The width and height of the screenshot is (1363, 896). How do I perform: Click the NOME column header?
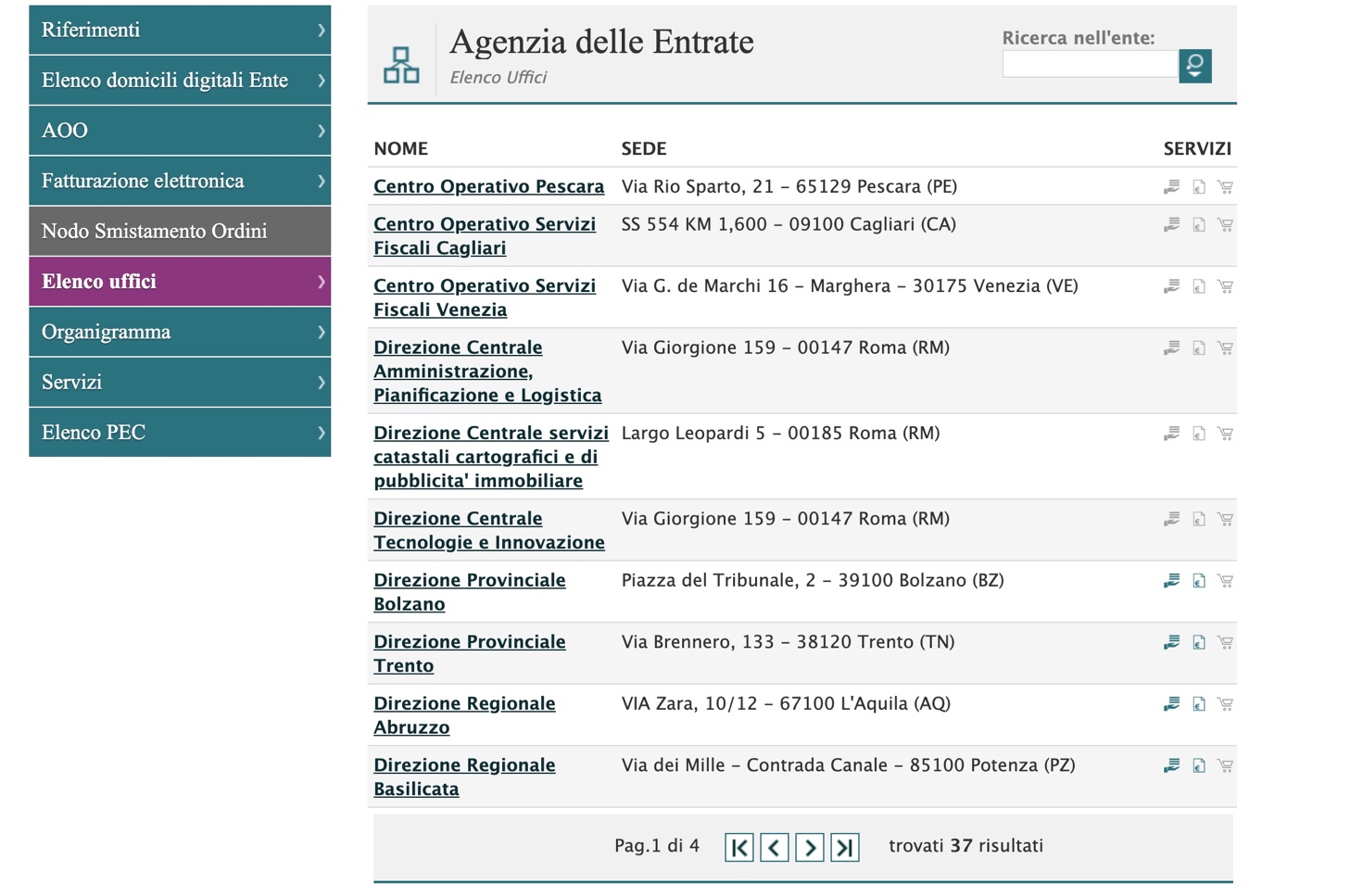tap(400, 148)
